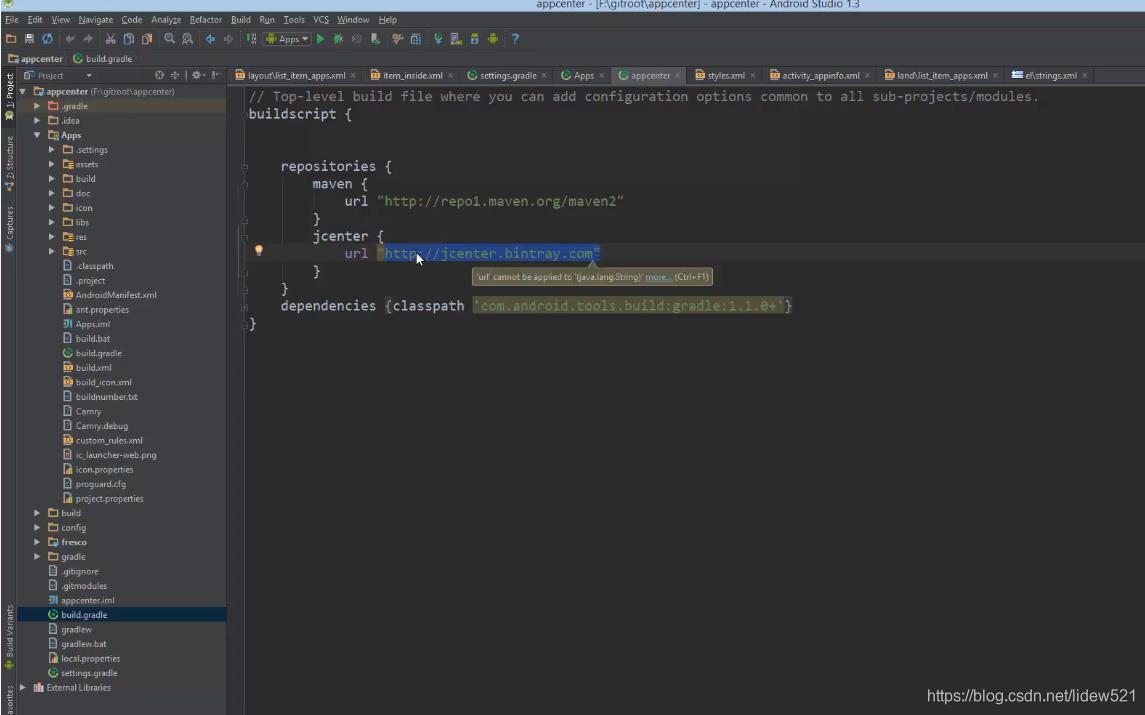1145x715 pixels.
Task: Click the yellow lightbulb quick-fix indicator
Action: pyautogui.click(x=259, y=251)
